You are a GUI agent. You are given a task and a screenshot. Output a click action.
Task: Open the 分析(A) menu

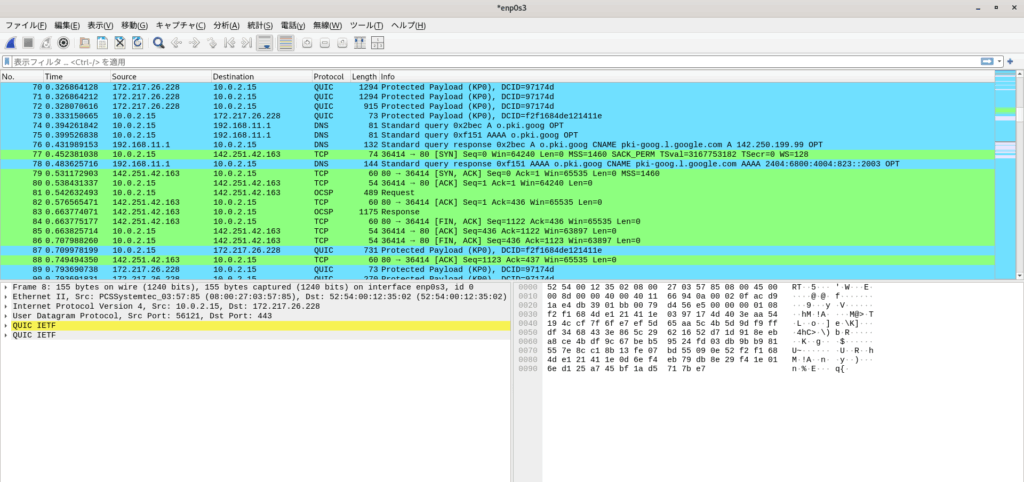point(226,25)
